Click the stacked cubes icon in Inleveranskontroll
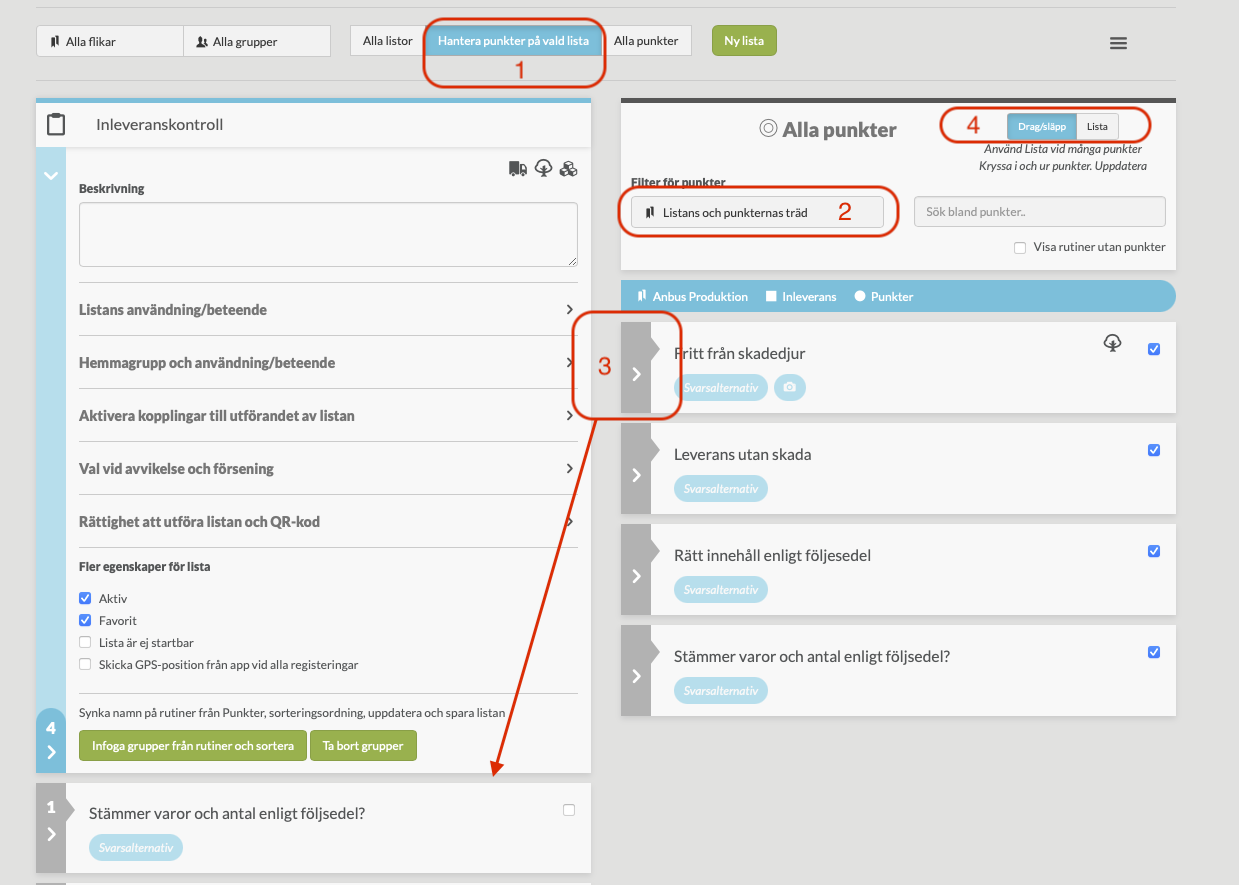The image size is (1239, 885). [x=568, y=168]
